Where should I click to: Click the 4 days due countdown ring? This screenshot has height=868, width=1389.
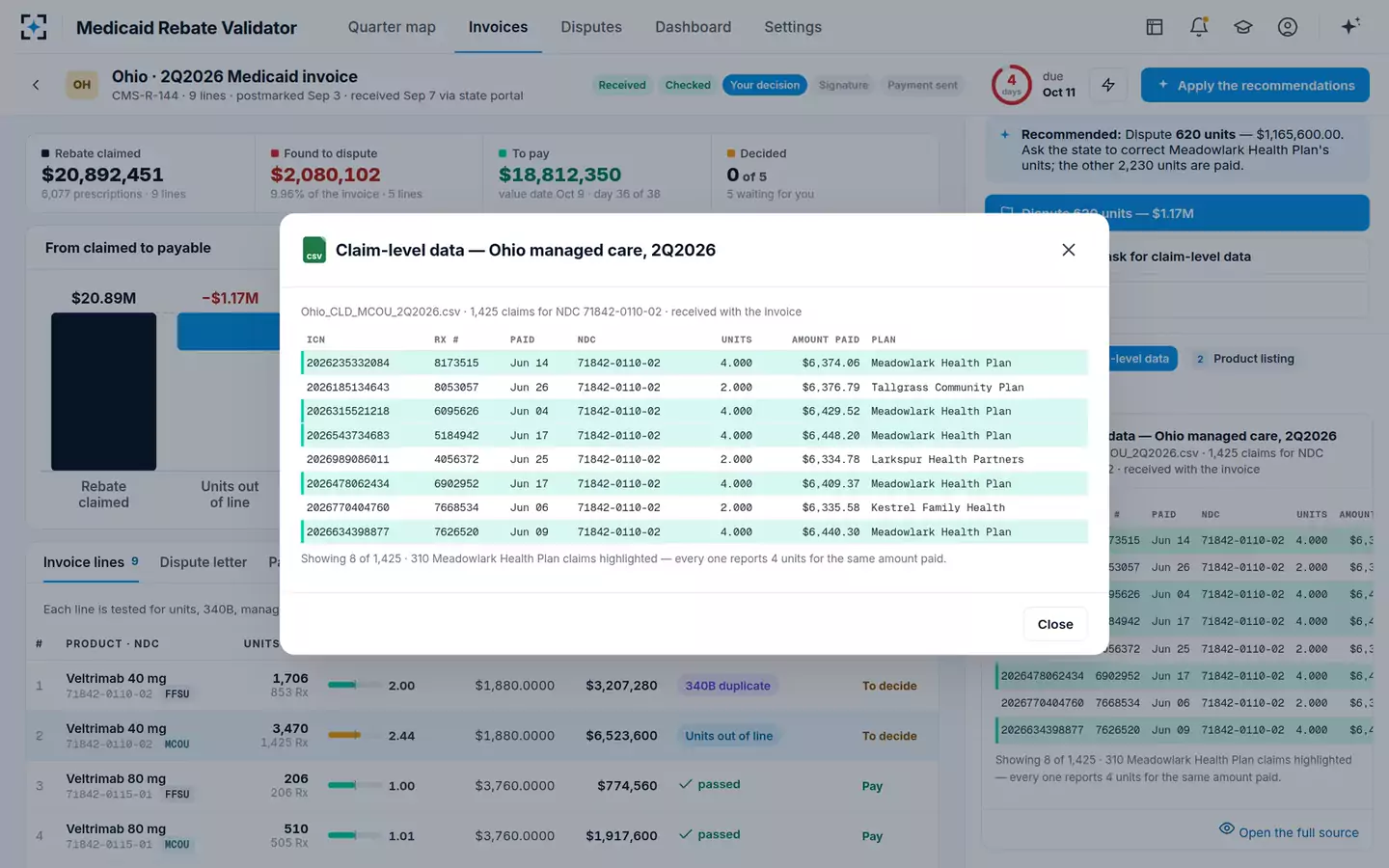pyautogui.click(x=1011, y=85)
